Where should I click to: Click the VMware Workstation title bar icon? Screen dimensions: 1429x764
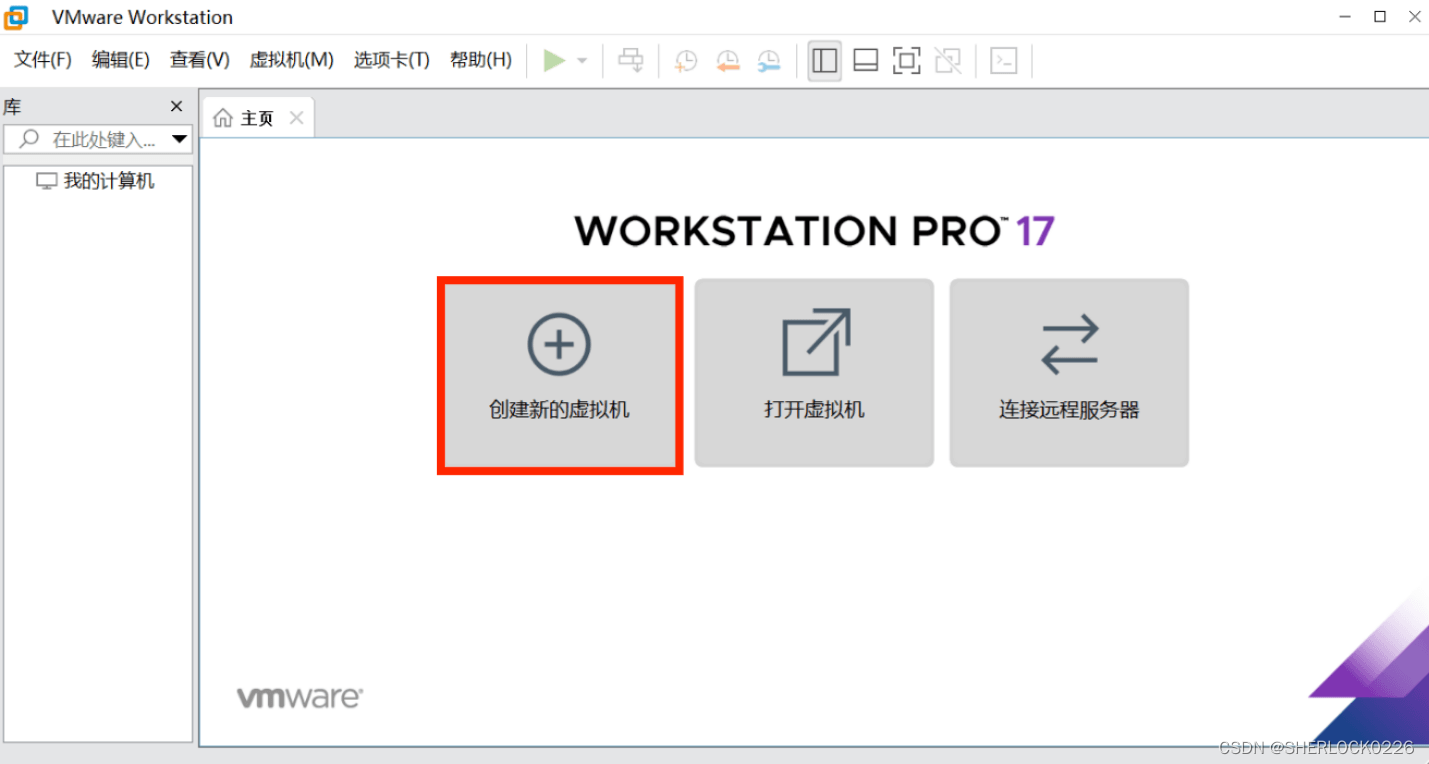[x=16, y=17]
